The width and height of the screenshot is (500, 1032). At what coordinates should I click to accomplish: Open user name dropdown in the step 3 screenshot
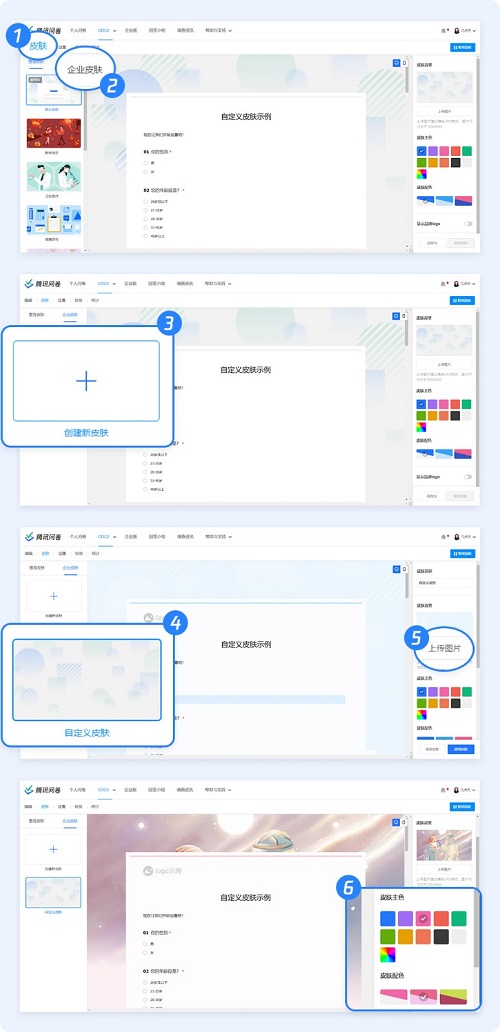point(468,284)
